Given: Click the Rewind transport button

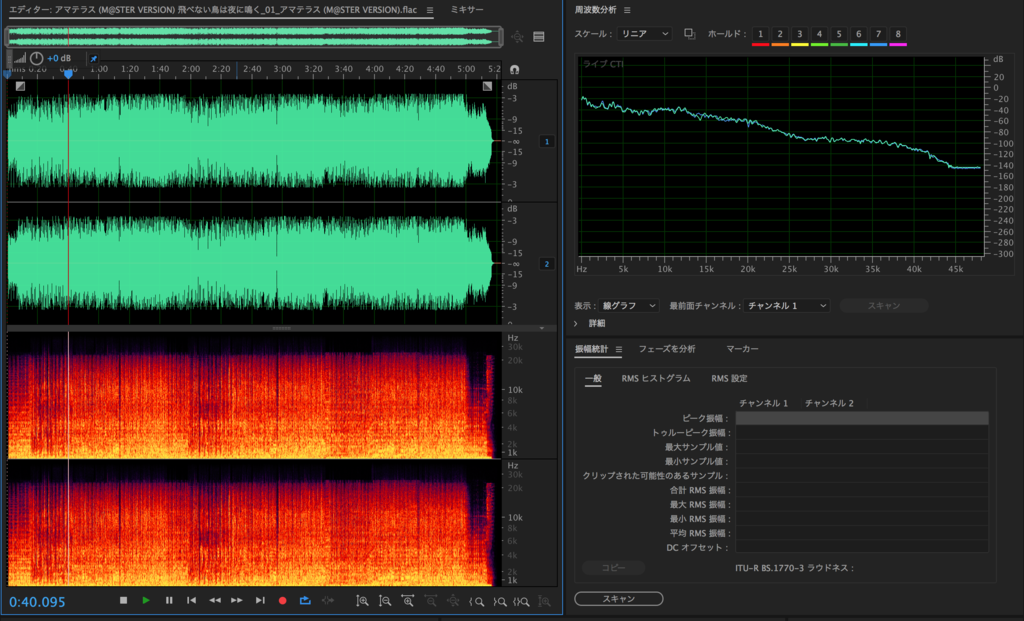Looking at the screenshot, I should (214, 600).
